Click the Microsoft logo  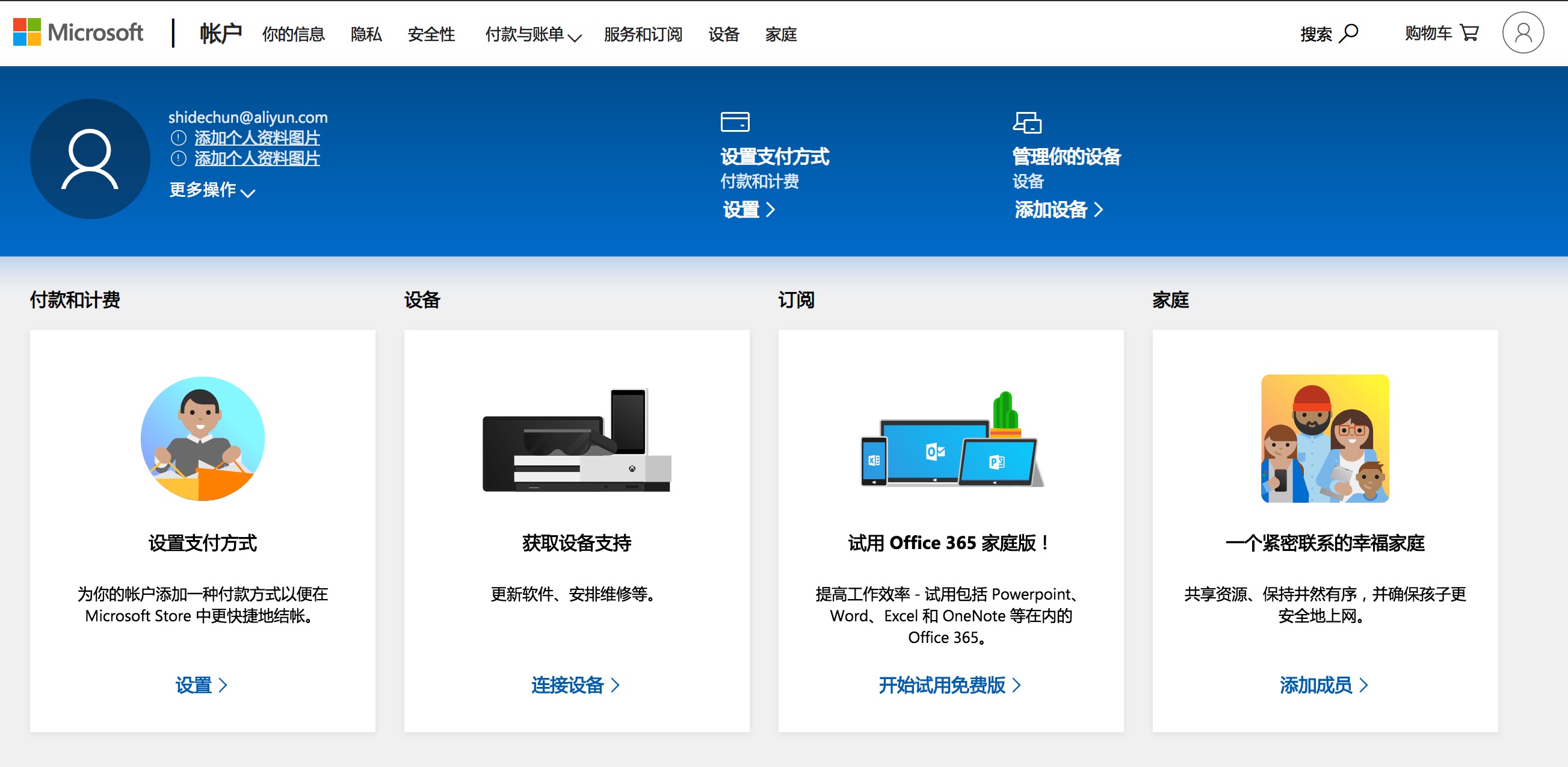[x=78, y=33]
